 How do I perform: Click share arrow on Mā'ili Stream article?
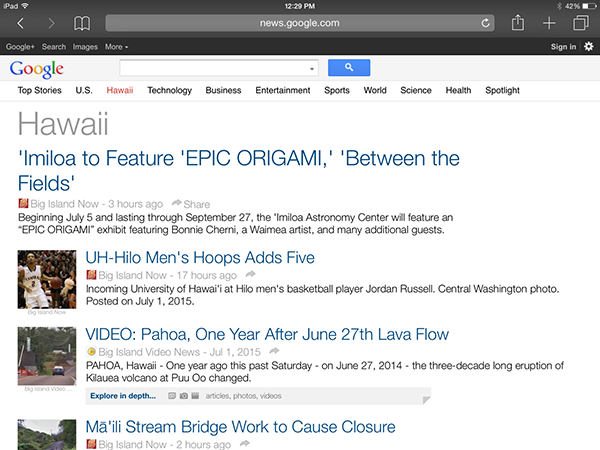pos(245,443)
